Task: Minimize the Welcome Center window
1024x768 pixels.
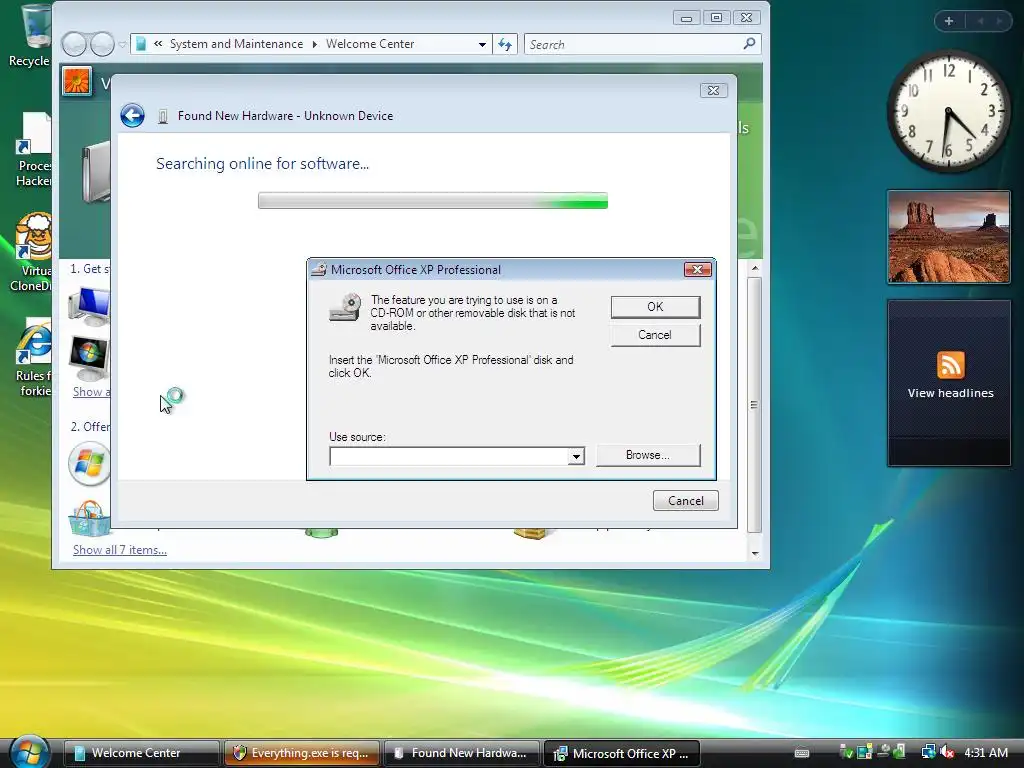Action: (x=686, y=18)
